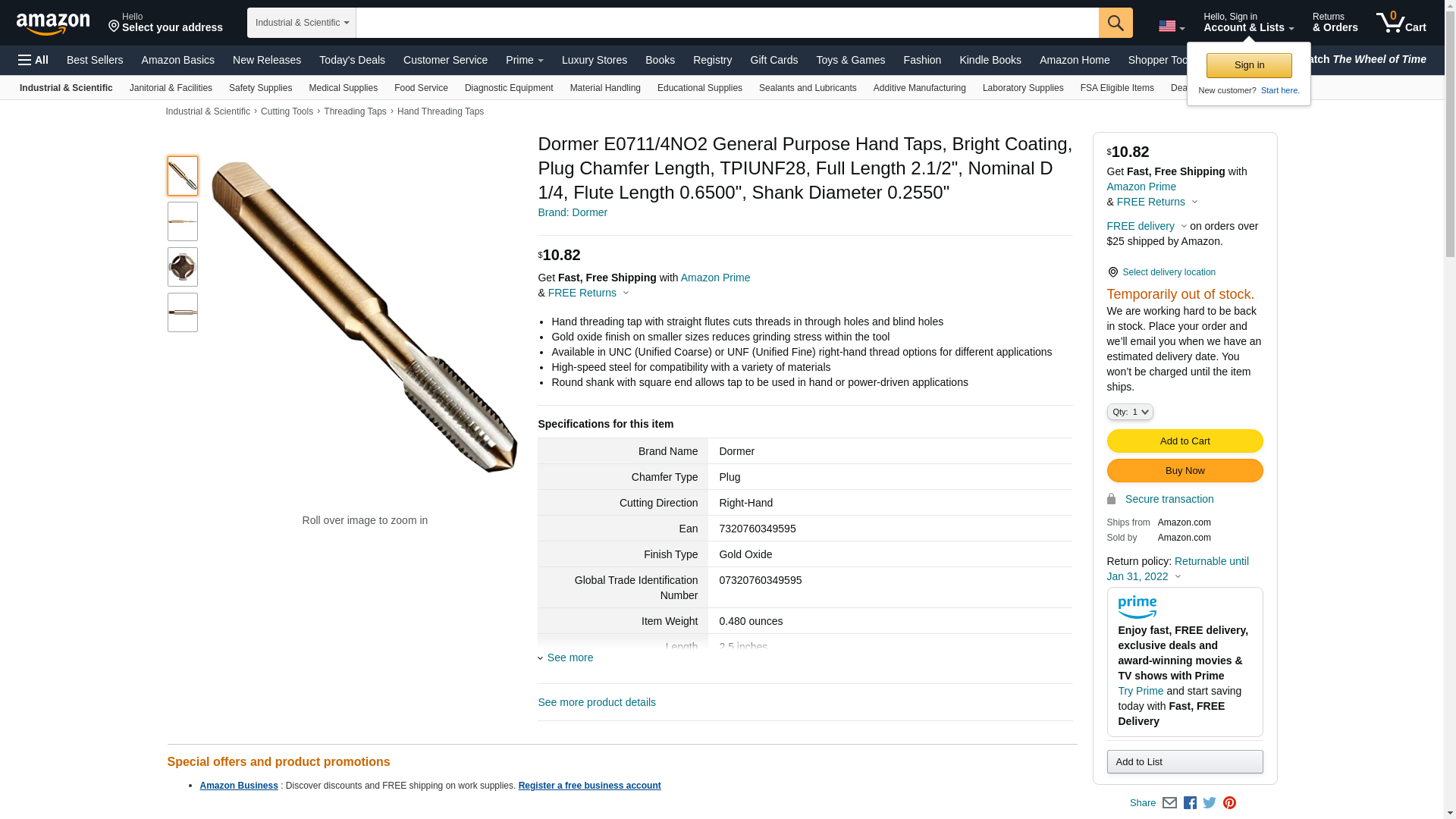Open the shopping cart icon

pyautogui.click(x=1401, y=22)
